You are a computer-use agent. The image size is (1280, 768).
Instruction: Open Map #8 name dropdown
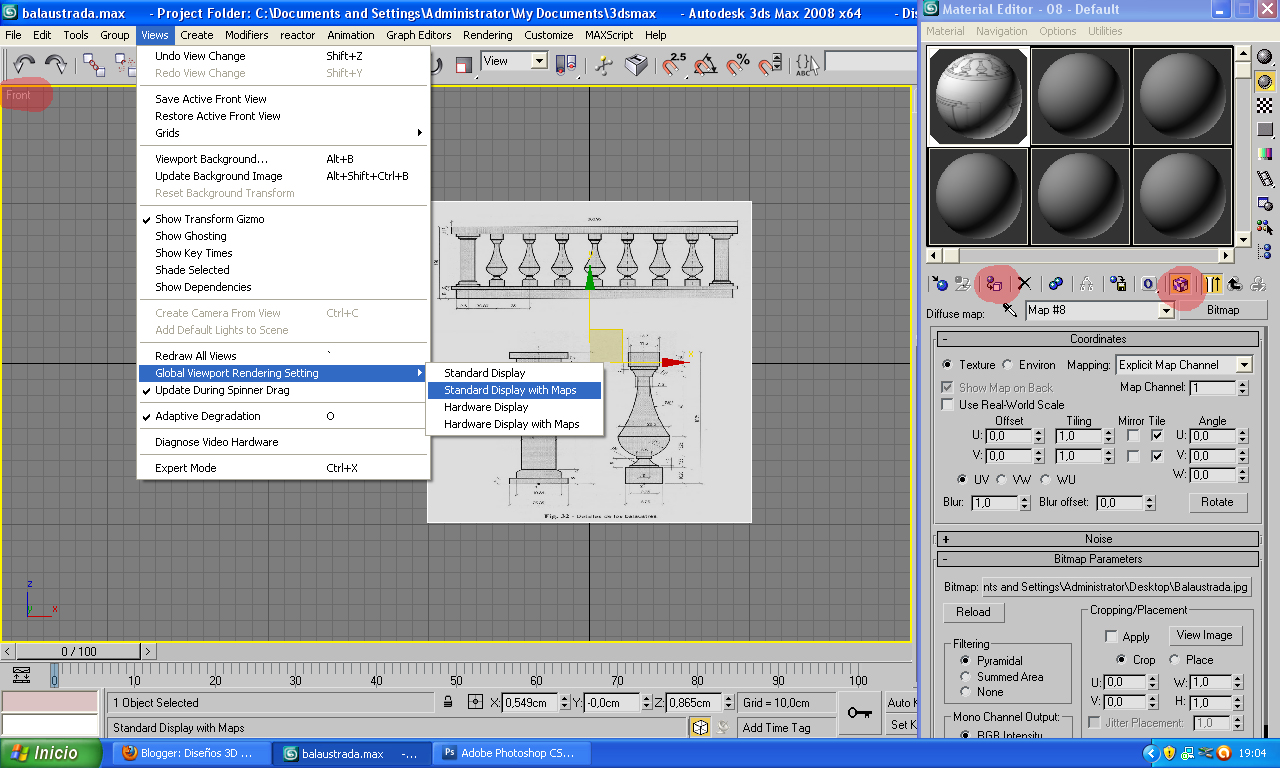tap(1164, 311)
